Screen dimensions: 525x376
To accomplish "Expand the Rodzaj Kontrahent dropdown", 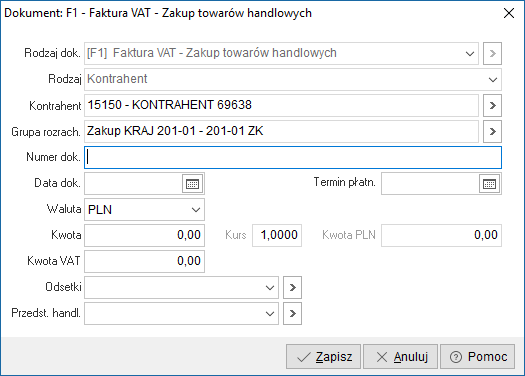I will (x=493, y=80).
